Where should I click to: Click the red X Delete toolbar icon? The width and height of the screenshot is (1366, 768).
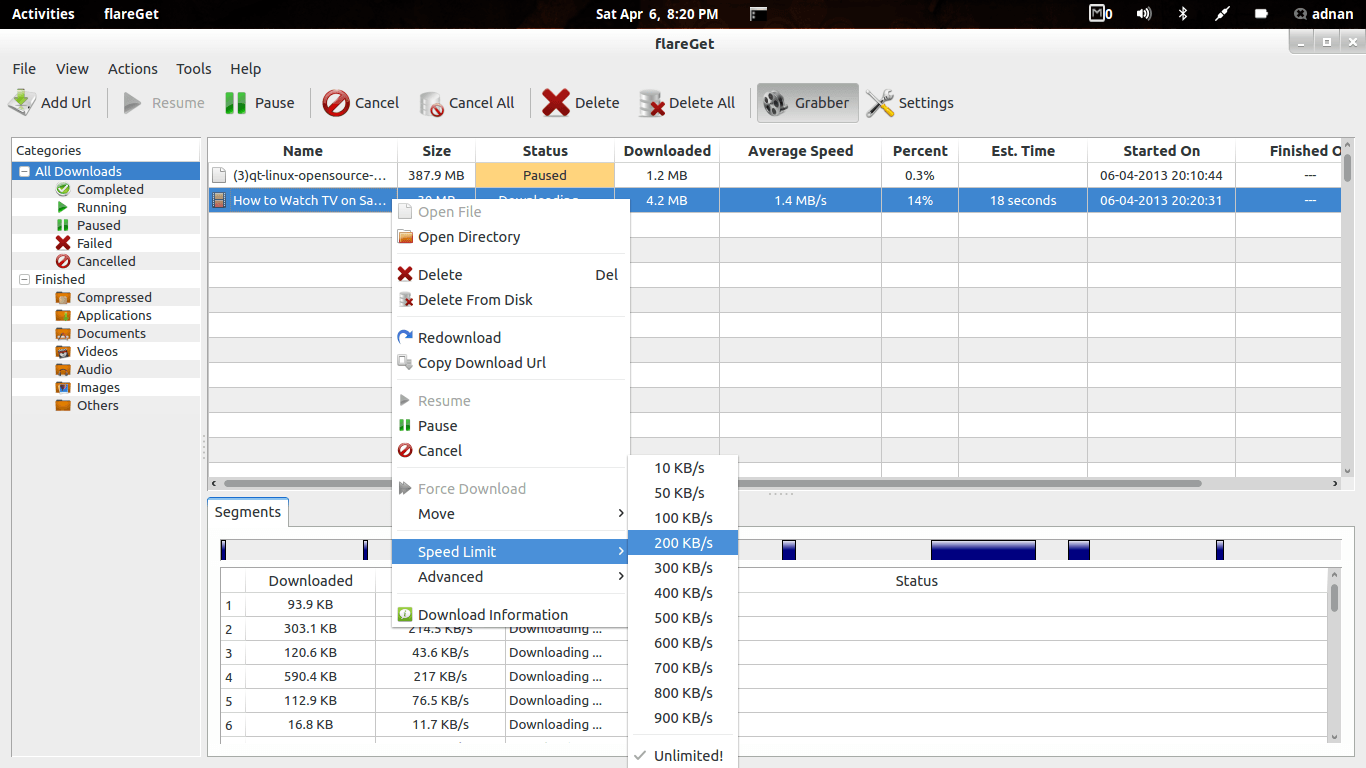(556, 103)
